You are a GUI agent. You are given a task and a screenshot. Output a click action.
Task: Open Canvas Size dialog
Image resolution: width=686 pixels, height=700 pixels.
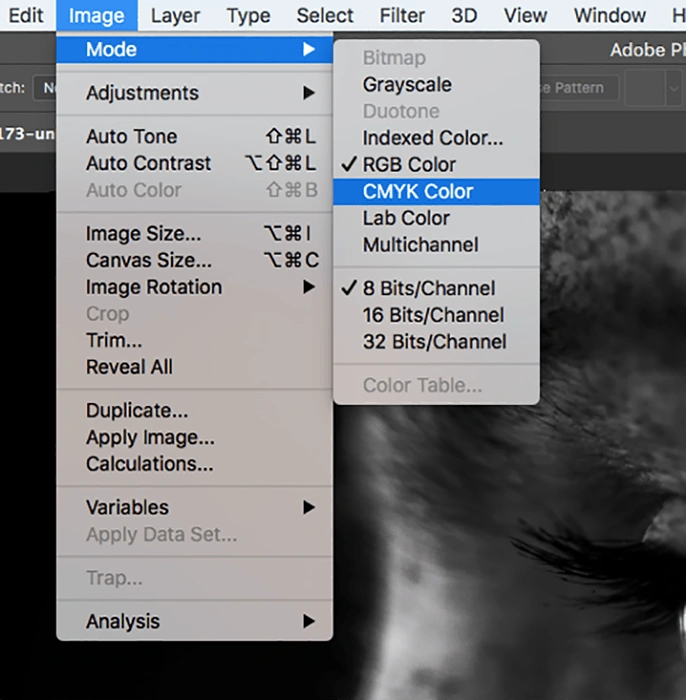tap(148, 261)
